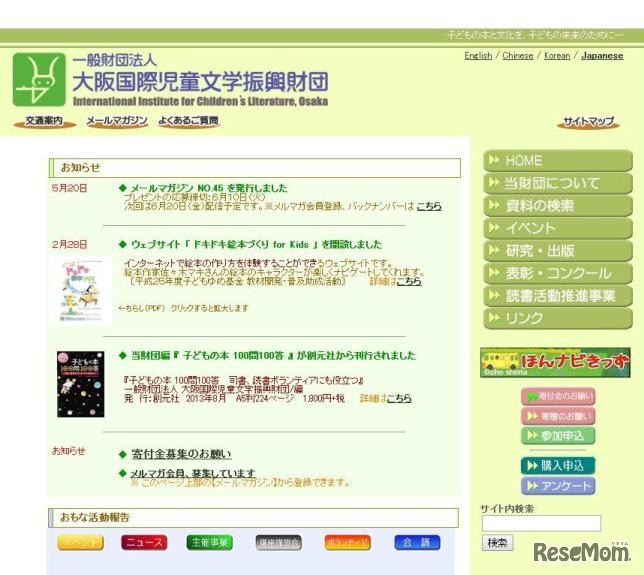Click the pink 寄付金のお願い button
This screenshot has width=644, height=575.
[558, 396]
